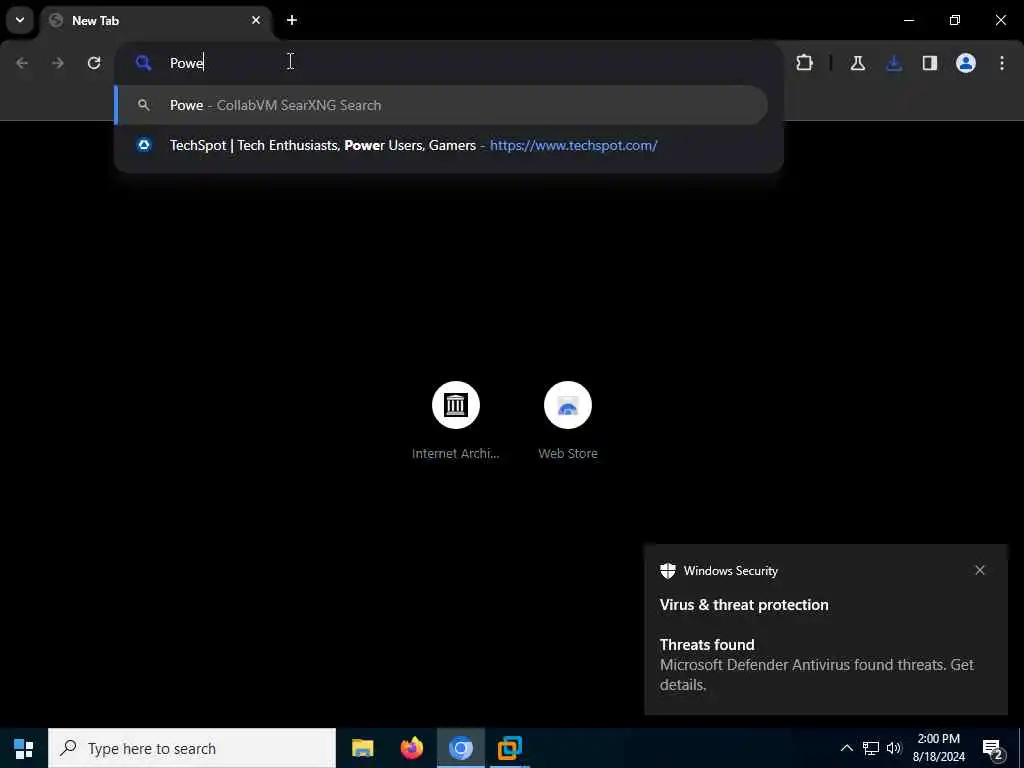Click the Windows Security shield icon

[668, 571]
